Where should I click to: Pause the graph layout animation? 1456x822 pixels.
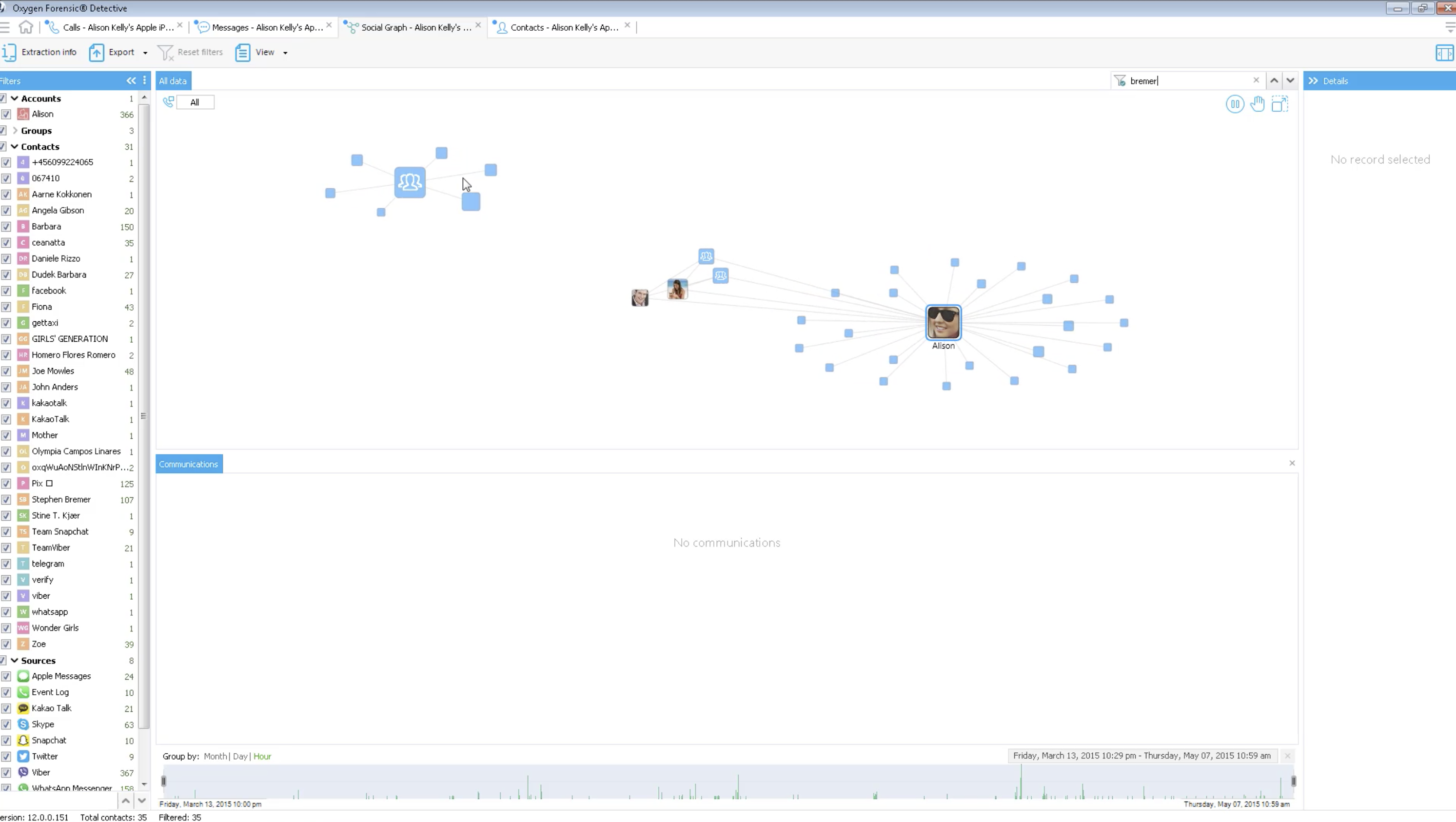[x=1235, y=104]
